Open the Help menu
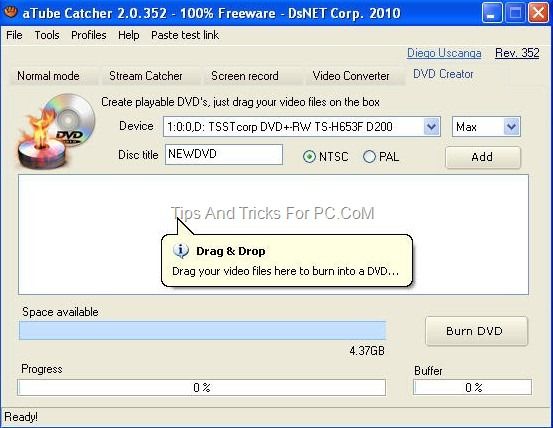The width and height of the screenshot is (553, 428). (128, 35)
